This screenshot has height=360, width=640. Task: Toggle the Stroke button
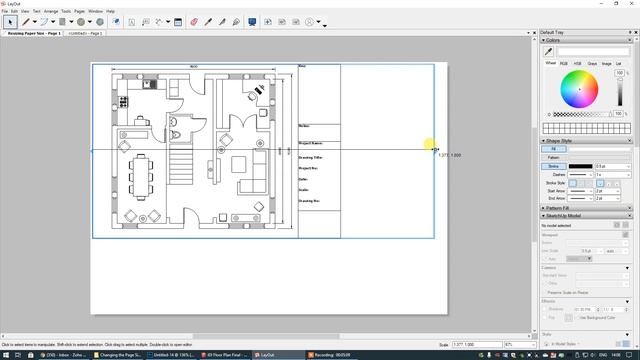553,167
